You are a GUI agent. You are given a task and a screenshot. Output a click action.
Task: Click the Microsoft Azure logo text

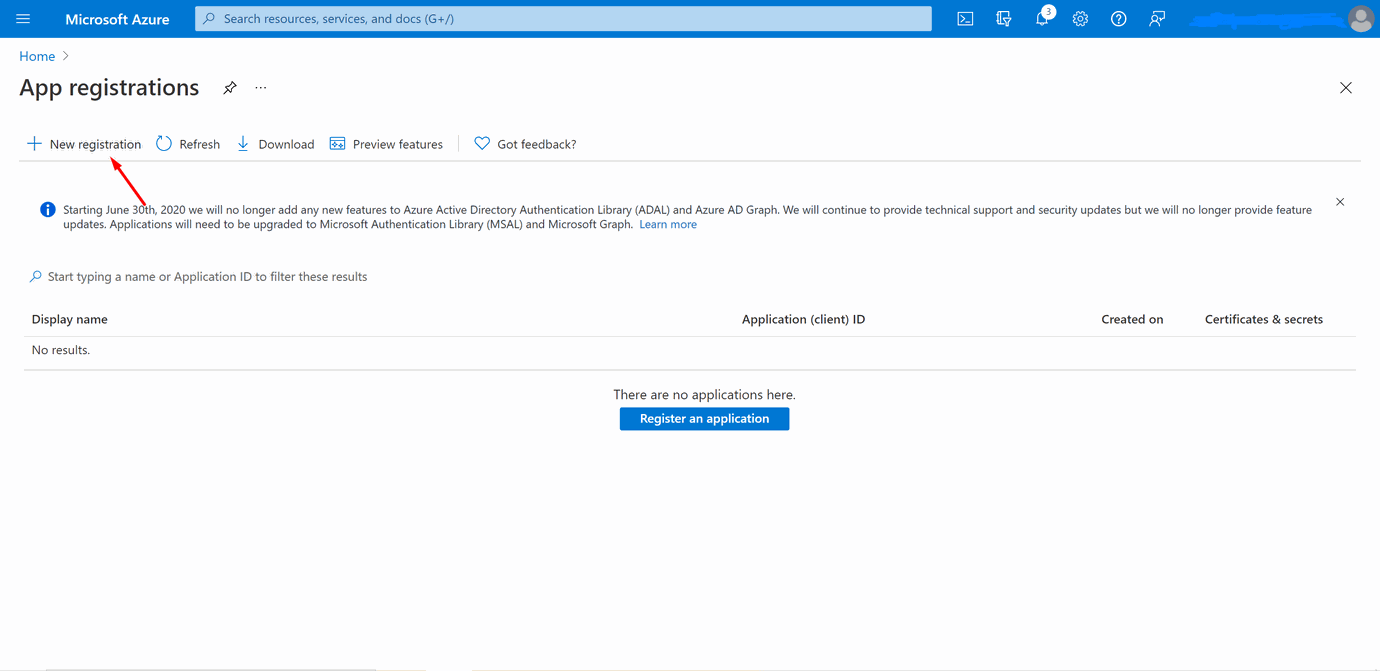tap(117, 19)
